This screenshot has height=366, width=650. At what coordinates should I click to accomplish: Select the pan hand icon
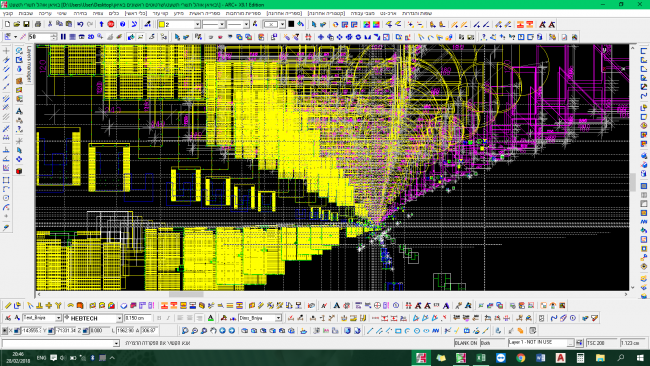(213, 330)
